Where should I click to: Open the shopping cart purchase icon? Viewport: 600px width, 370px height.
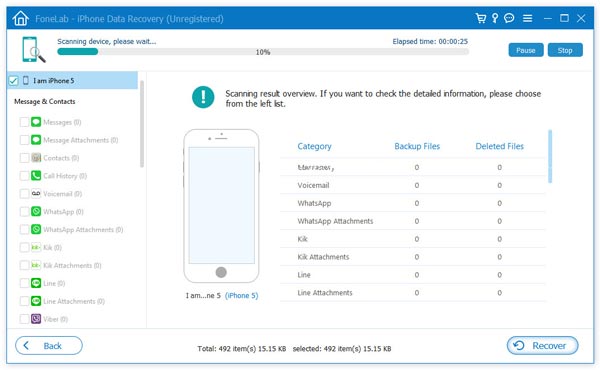pos(480,18)
